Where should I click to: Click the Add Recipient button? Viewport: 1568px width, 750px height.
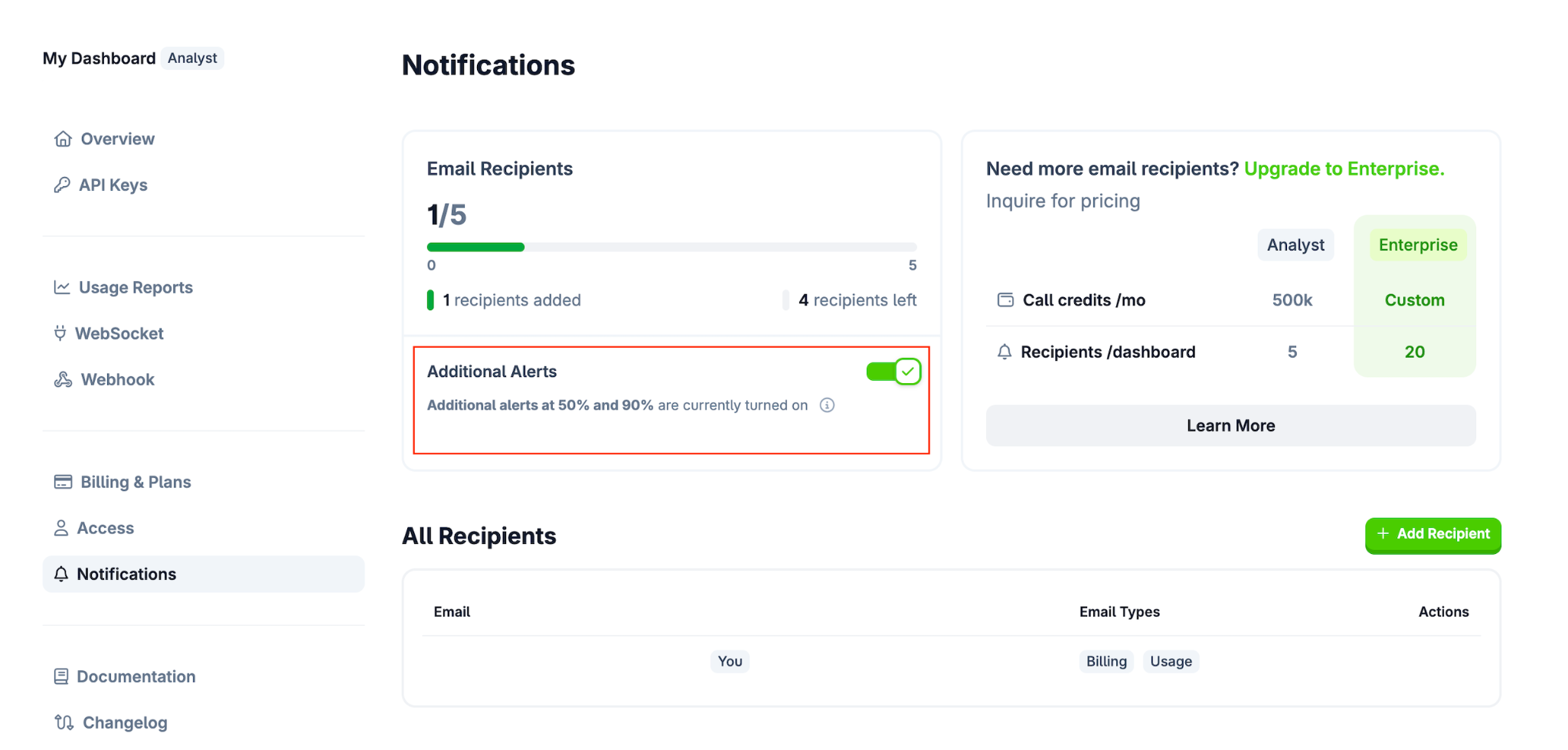1432,535
